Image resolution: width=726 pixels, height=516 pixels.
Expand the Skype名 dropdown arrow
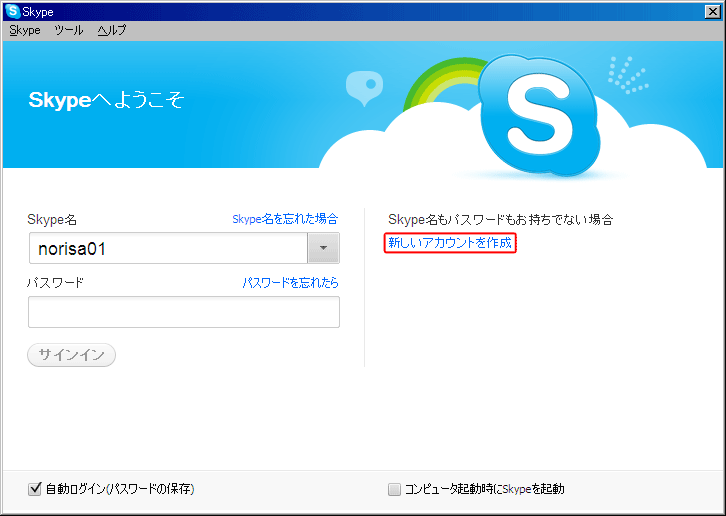(323, 248)
